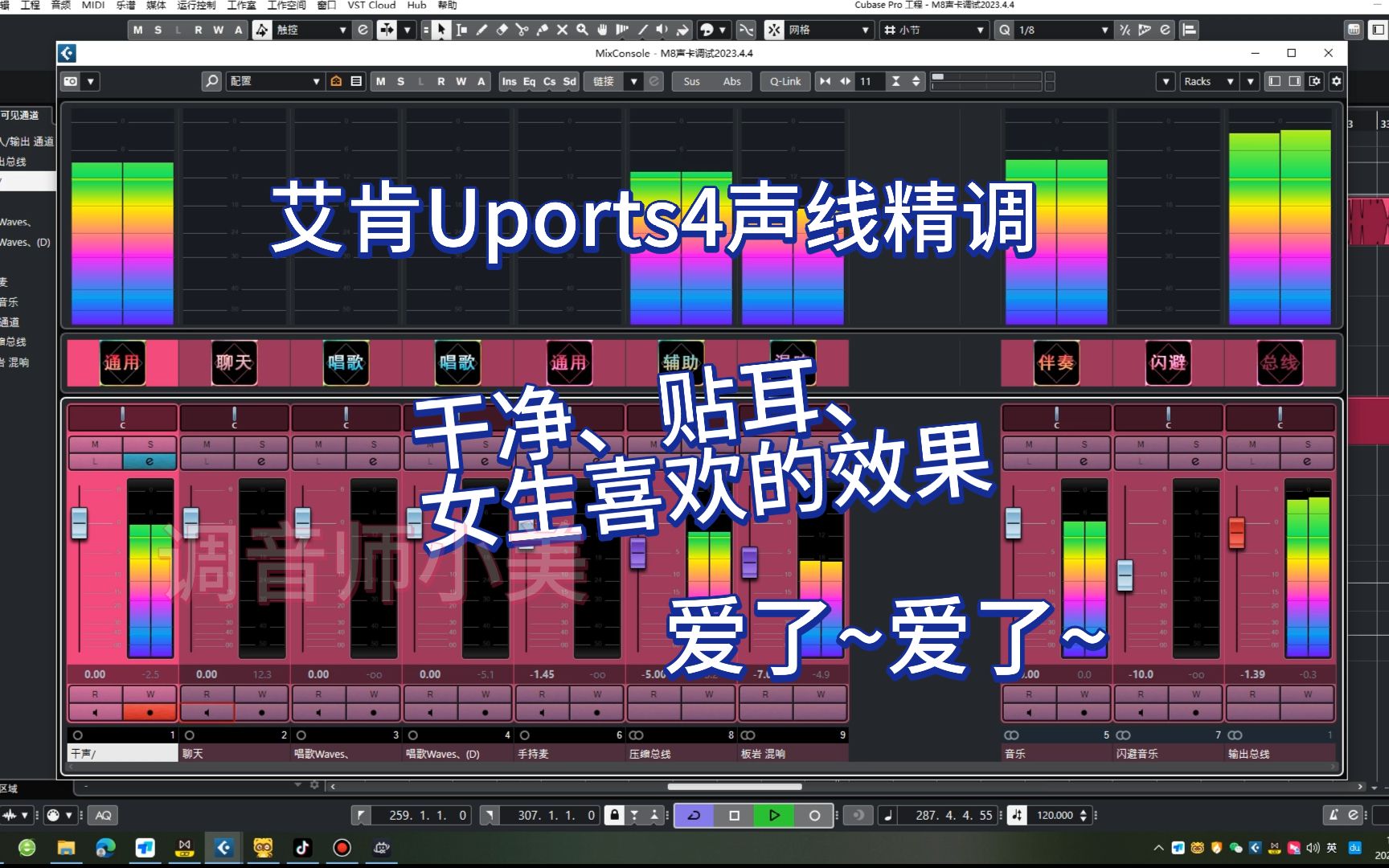The width and height of the screenshot is (1389, 868).
Task: Select the Object Selection arrow tool
Action: pos(441,30)
